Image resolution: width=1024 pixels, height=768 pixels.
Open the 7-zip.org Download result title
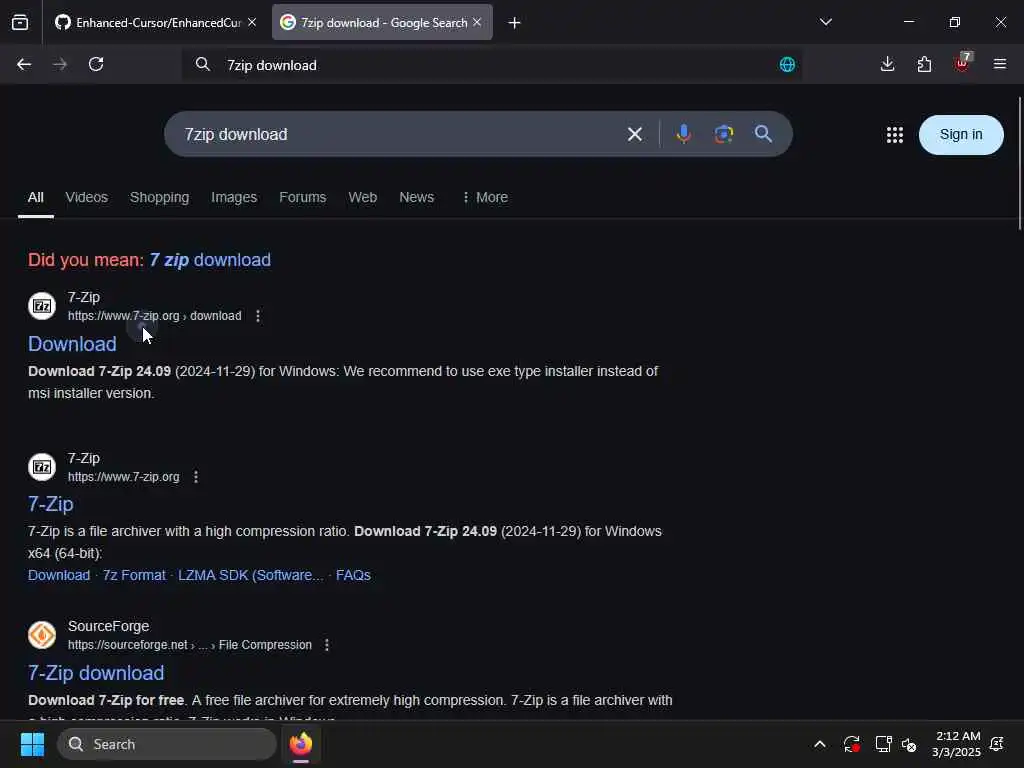click(x=72, y=344)
